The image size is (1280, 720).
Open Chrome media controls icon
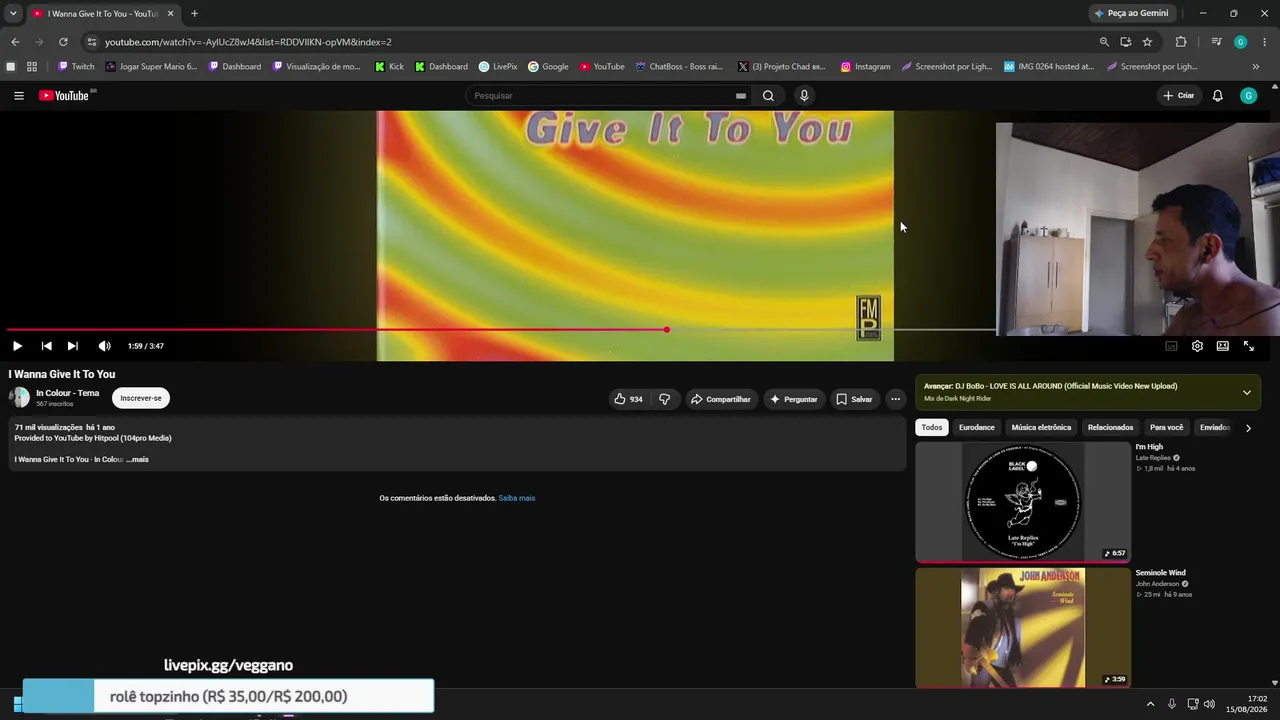[1216, 42]
